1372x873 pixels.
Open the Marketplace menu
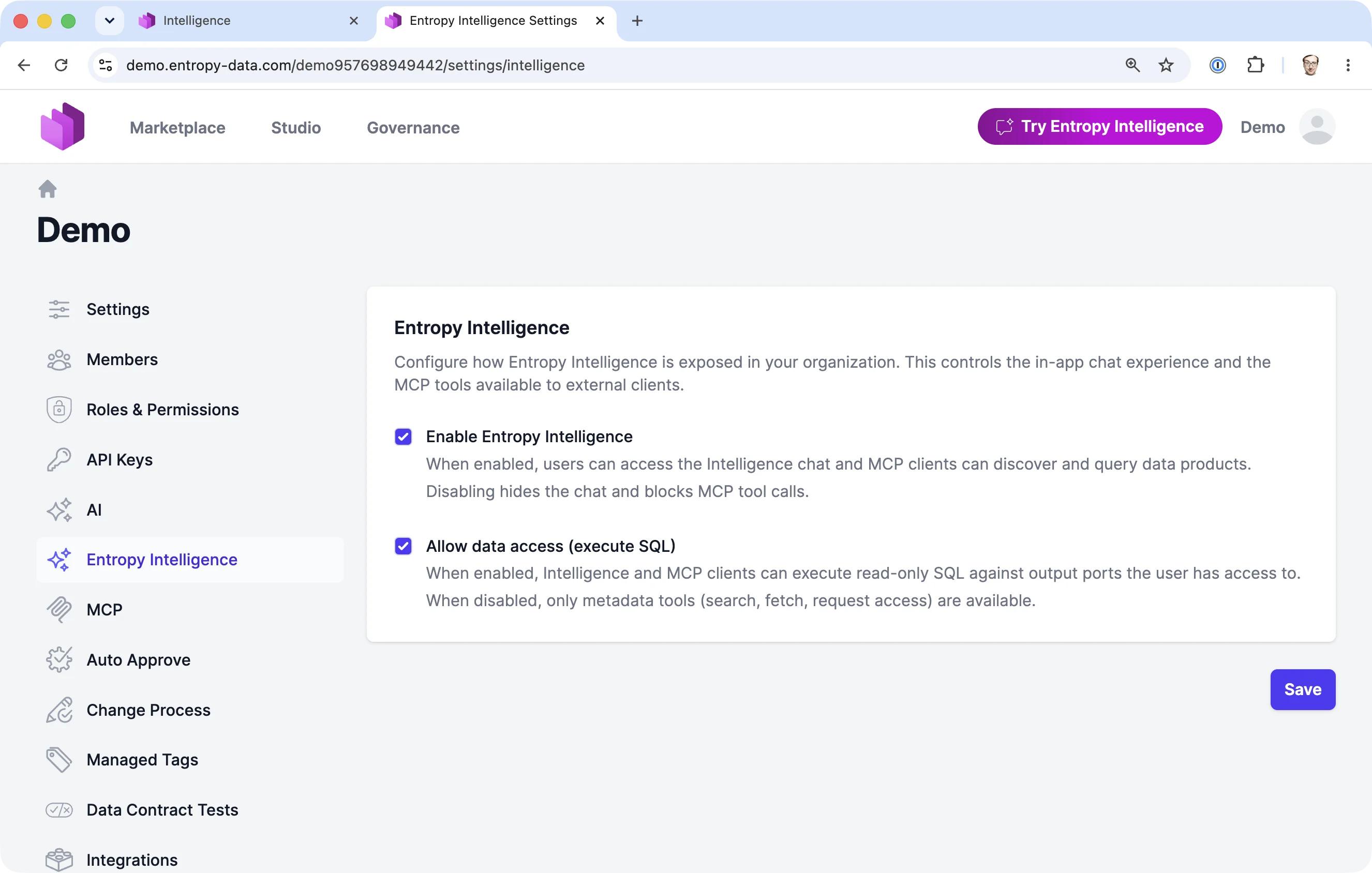(177, 128)
